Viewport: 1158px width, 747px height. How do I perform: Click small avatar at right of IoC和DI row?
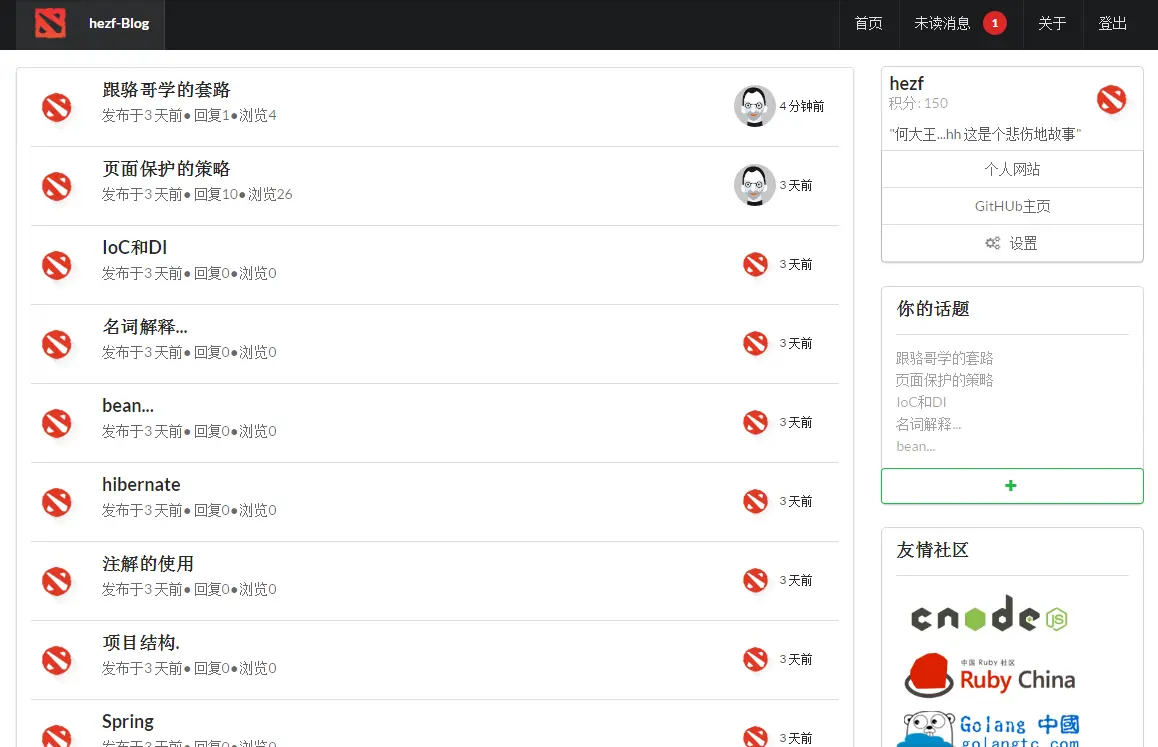click(756, 264)
